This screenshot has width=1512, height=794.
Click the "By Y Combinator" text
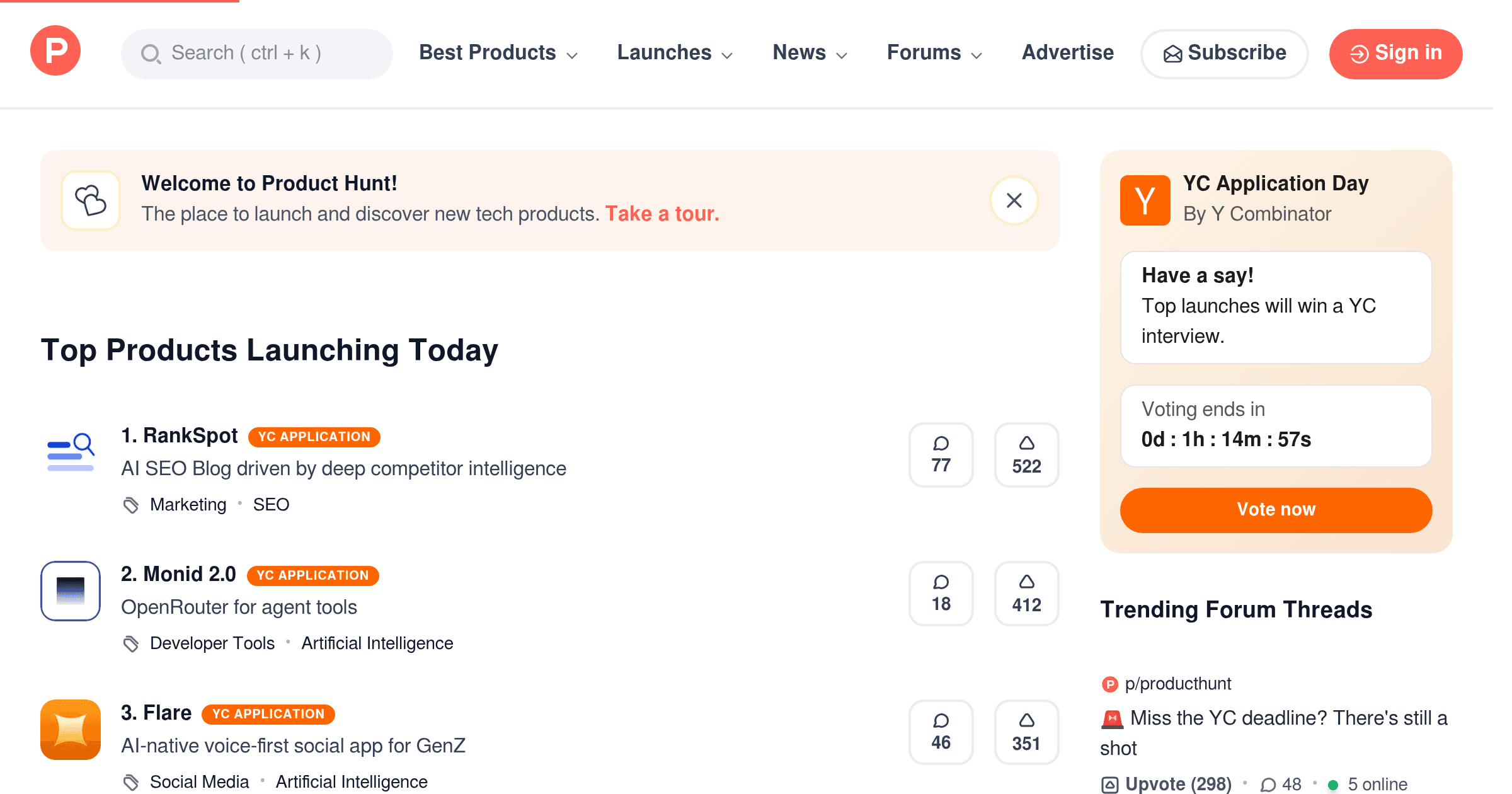coord(1257,214)
